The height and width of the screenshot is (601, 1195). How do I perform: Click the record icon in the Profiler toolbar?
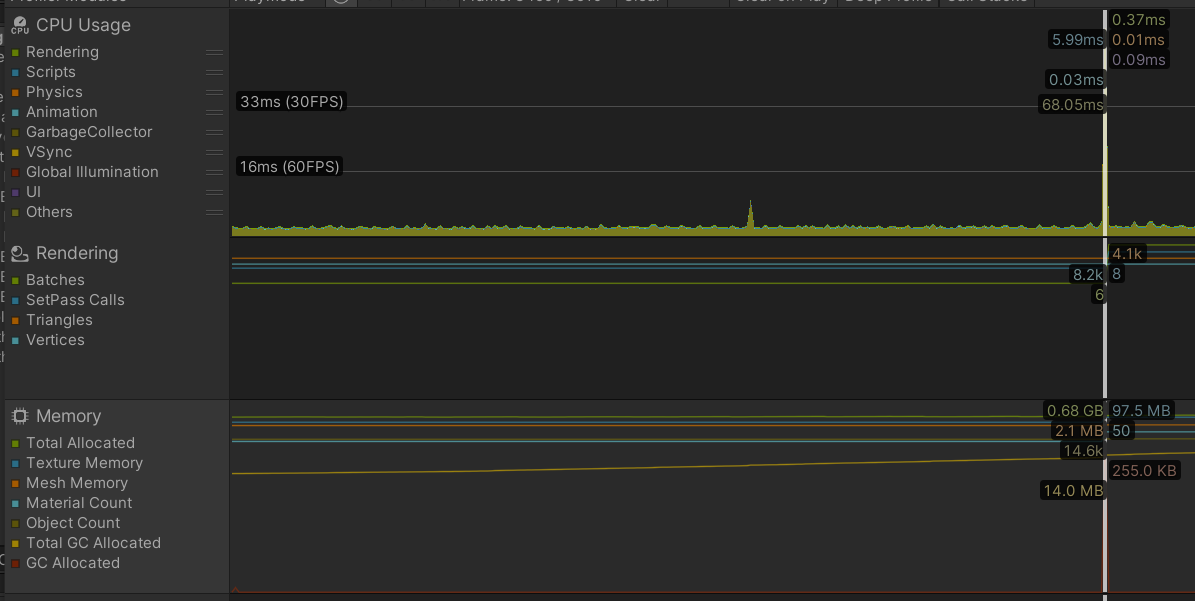coord(341,3)
